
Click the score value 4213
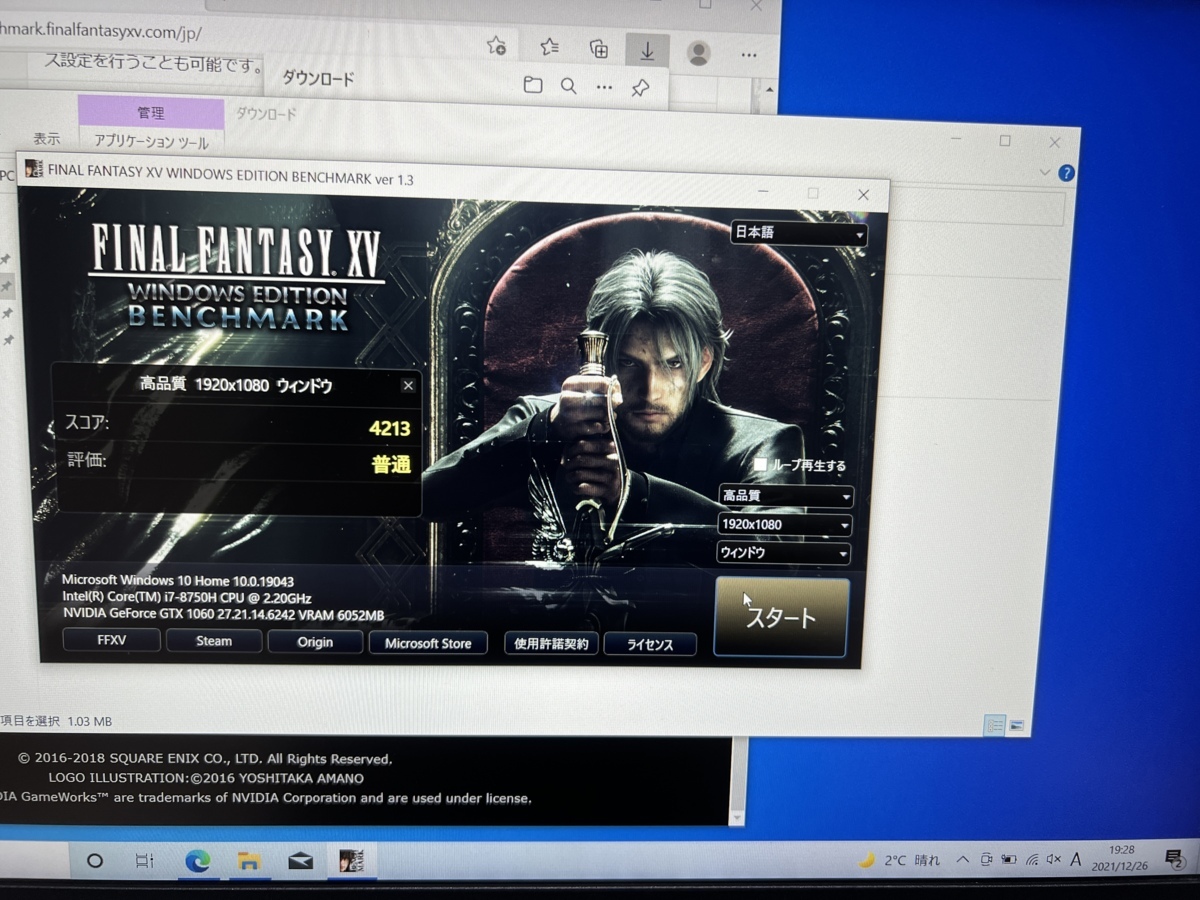(x=389, y=428)
